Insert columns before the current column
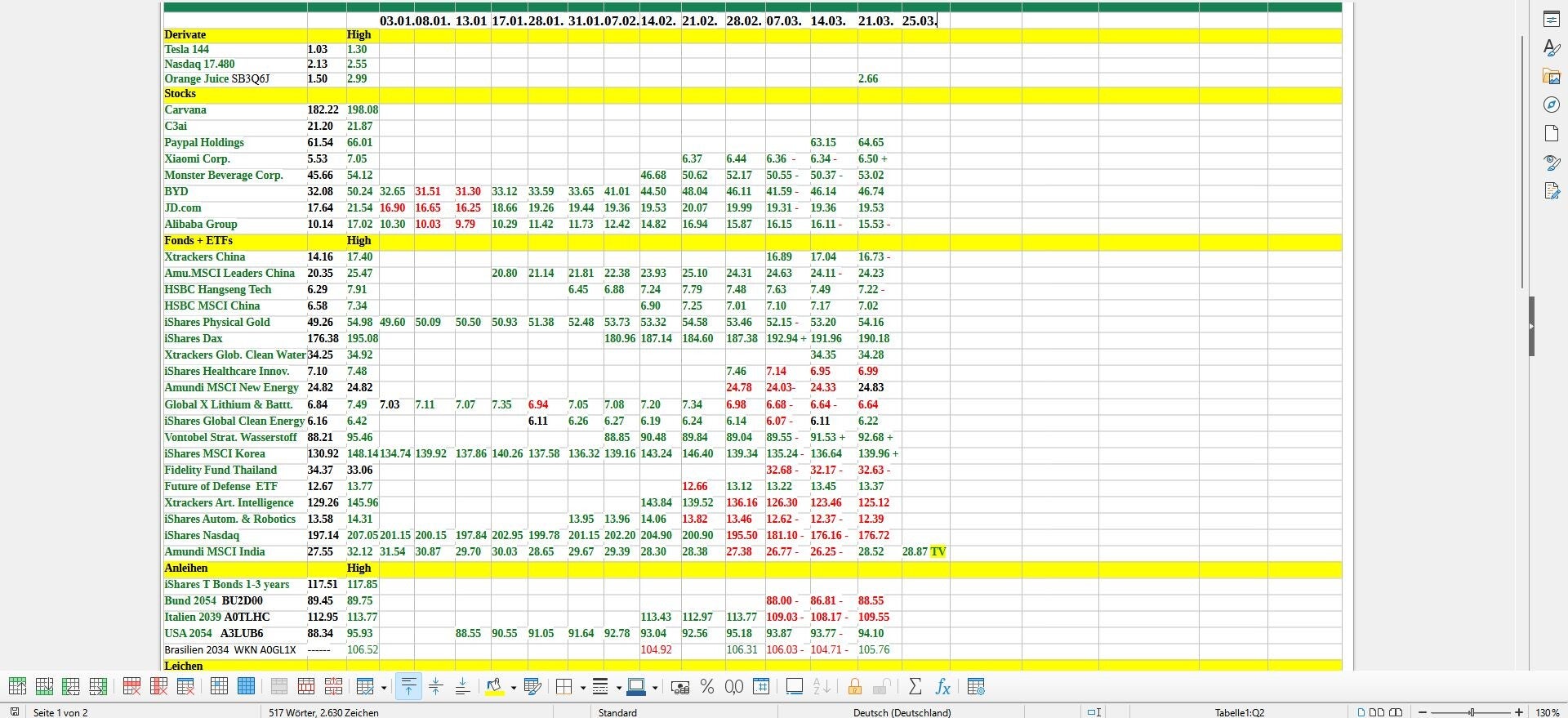The height and width of the screenshot is (718, 1568). 71,687
